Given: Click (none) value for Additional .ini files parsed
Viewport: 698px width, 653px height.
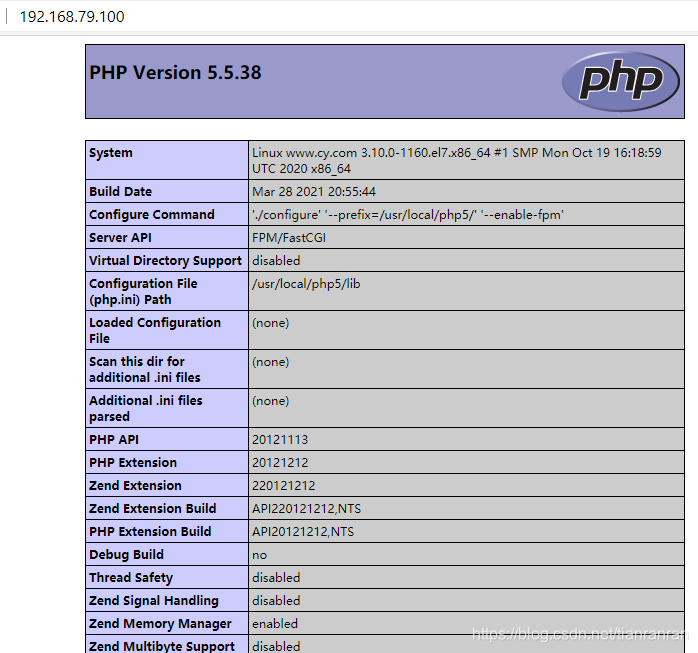Looking at the screenshot, I should pos(271,401).
